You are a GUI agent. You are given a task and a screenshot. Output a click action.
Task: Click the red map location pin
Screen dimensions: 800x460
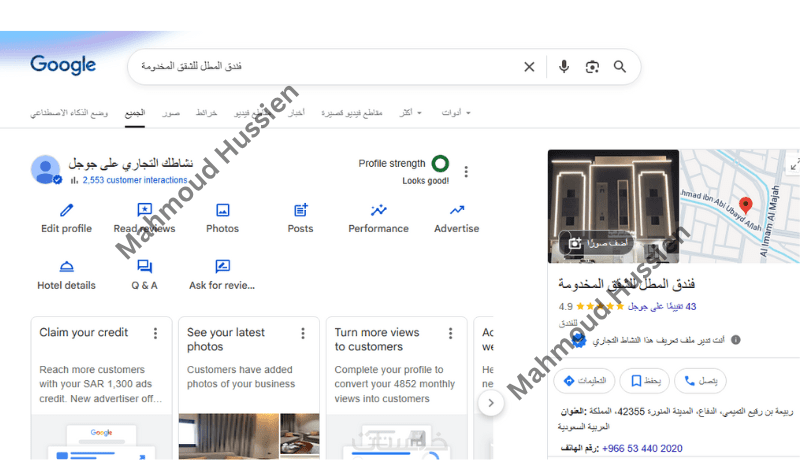click(745, 205)
